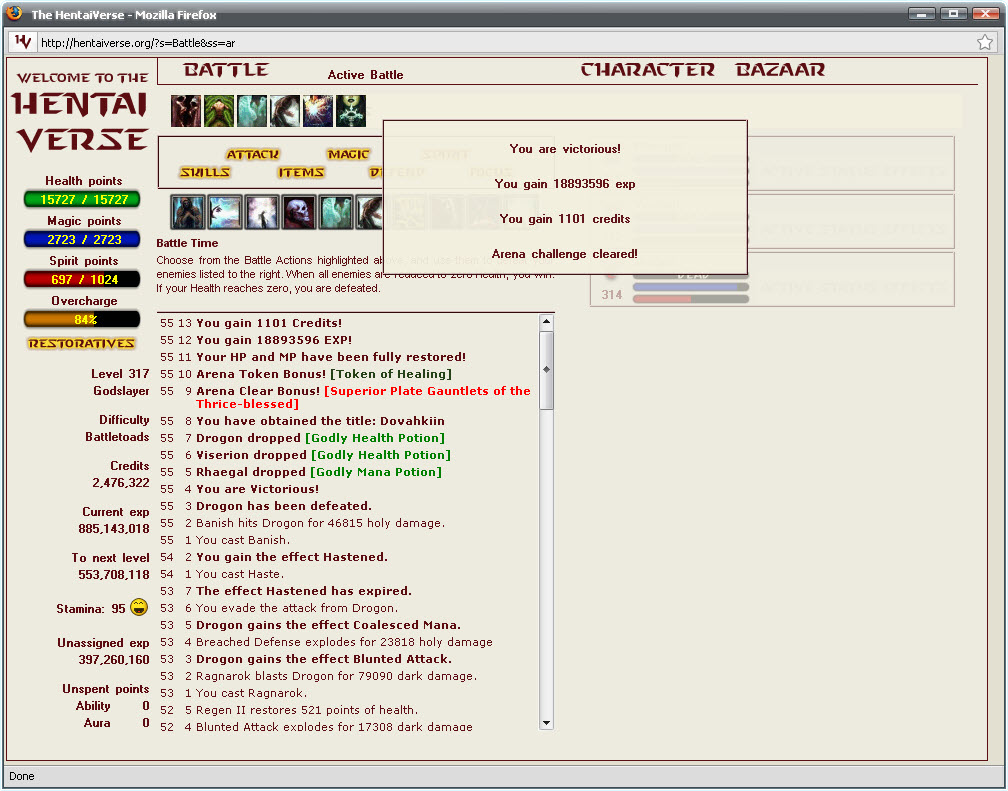The height and width of the screenshot is (791, 1008).
Task: Click 'Viserion dropped Godly Health Potion' line
Action: 323,455
